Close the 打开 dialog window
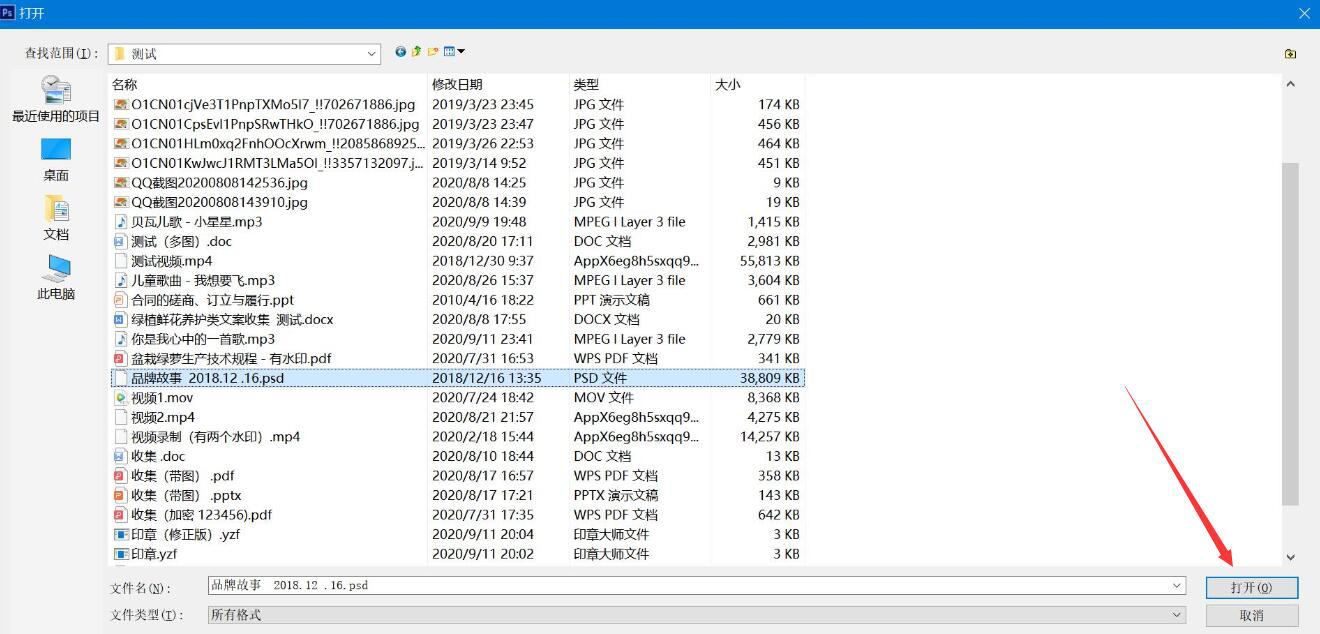This screenshot has height=634, width=1320. (x=1304, y=13)
